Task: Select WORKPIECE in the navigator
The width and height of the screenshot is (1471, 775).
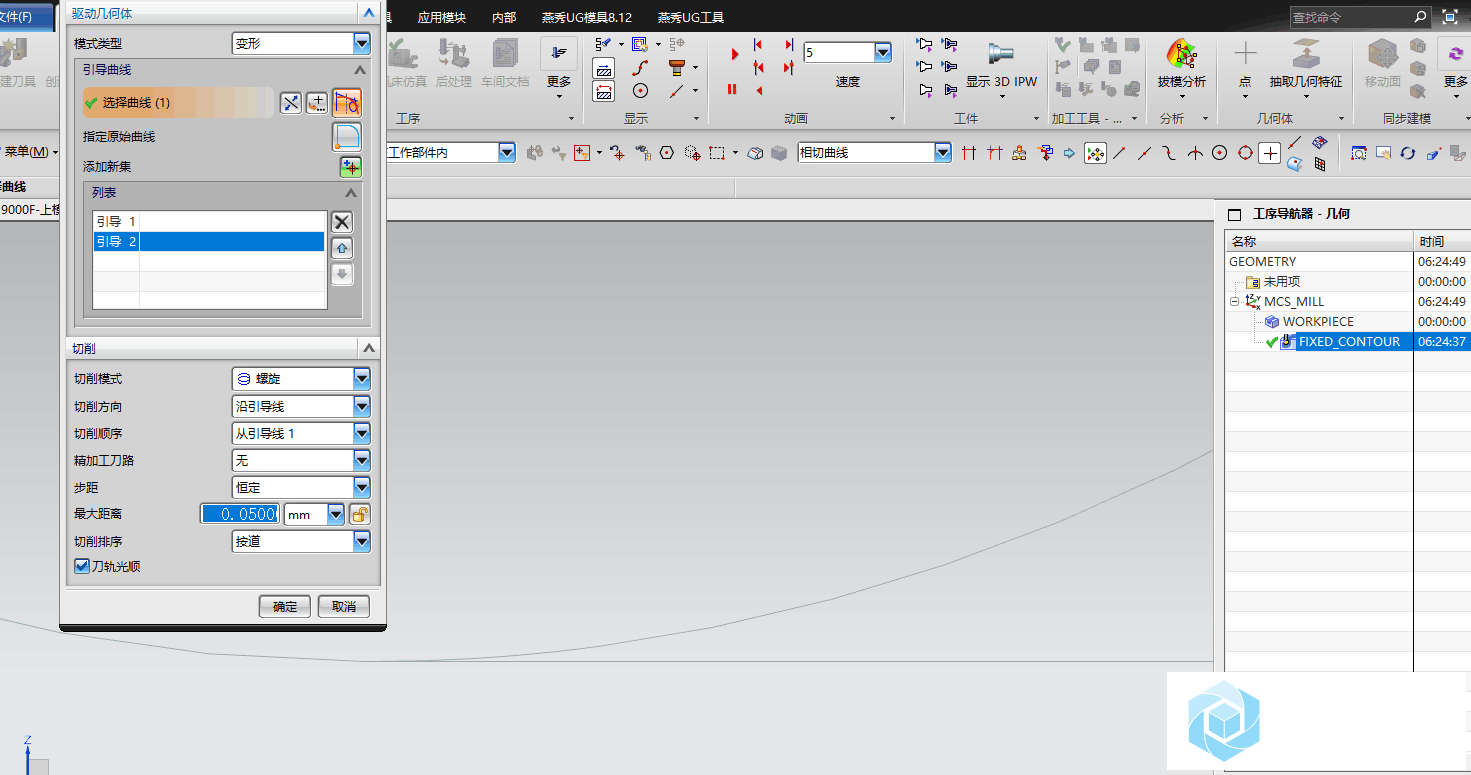Action: [1318, 321]
